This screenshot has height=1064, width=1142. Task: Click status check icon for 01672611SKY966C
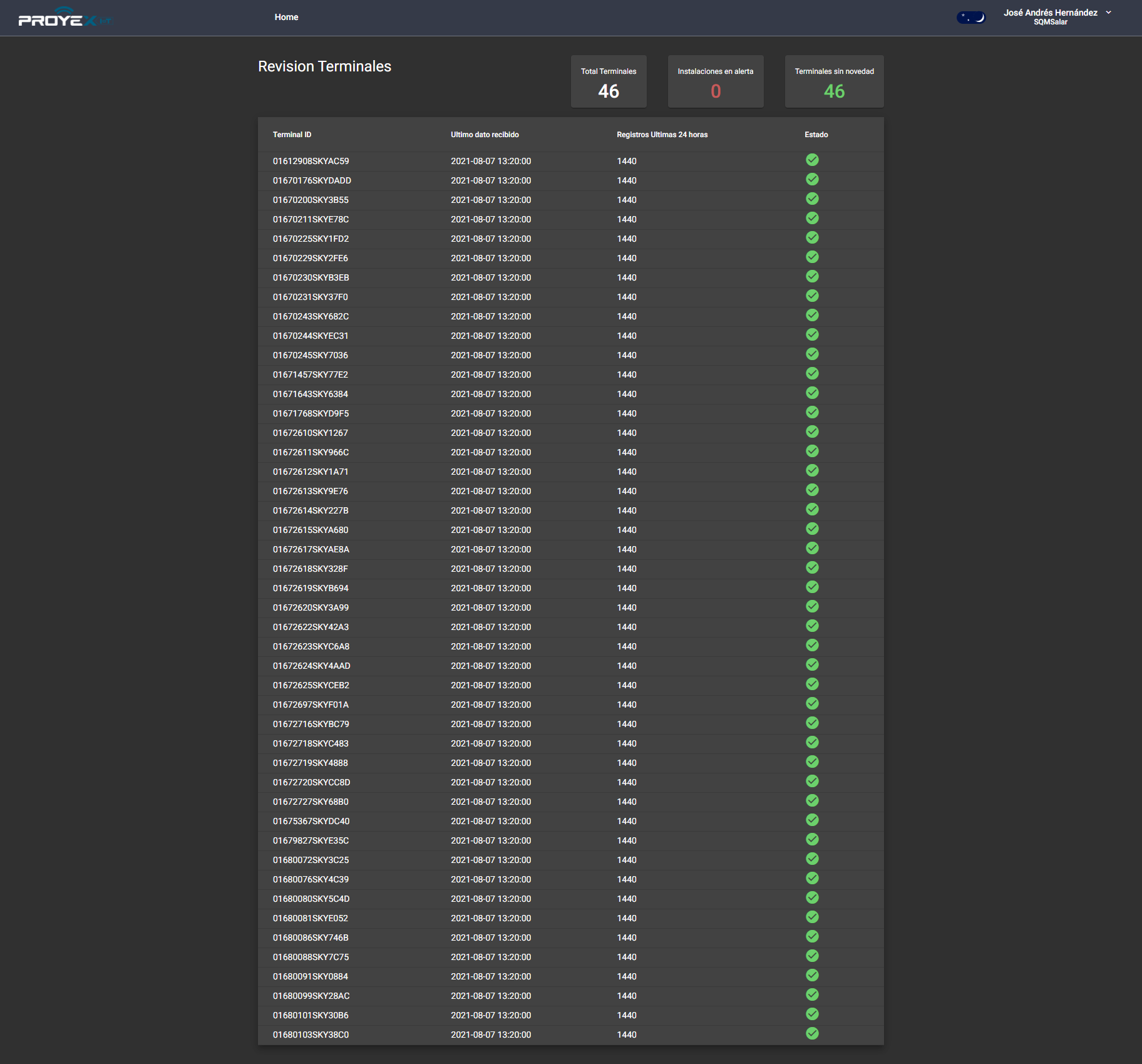[x=812, y=451]
